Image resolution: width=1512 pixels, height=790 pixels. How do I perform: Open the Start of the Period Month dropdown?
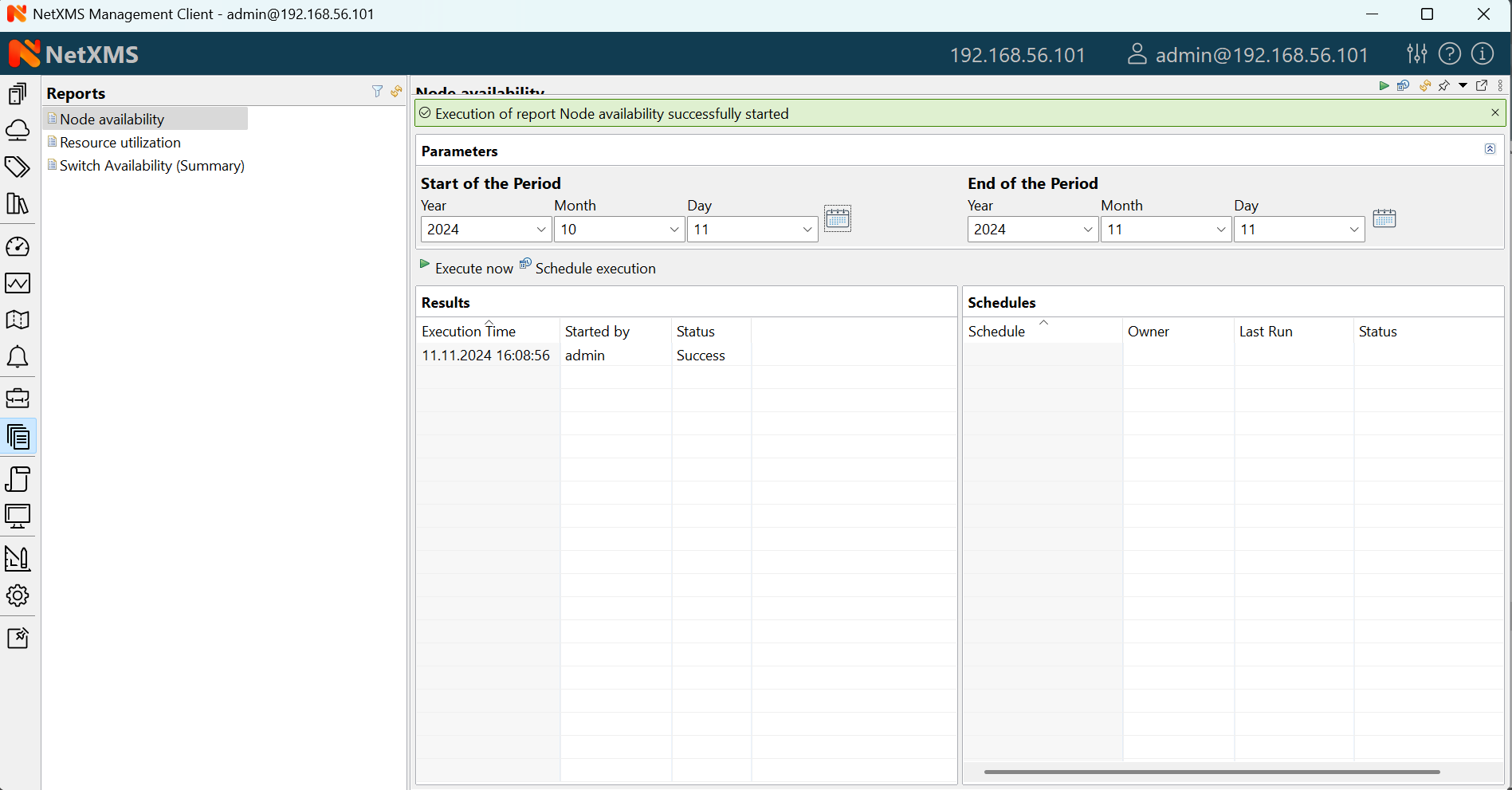coord(619,230)
